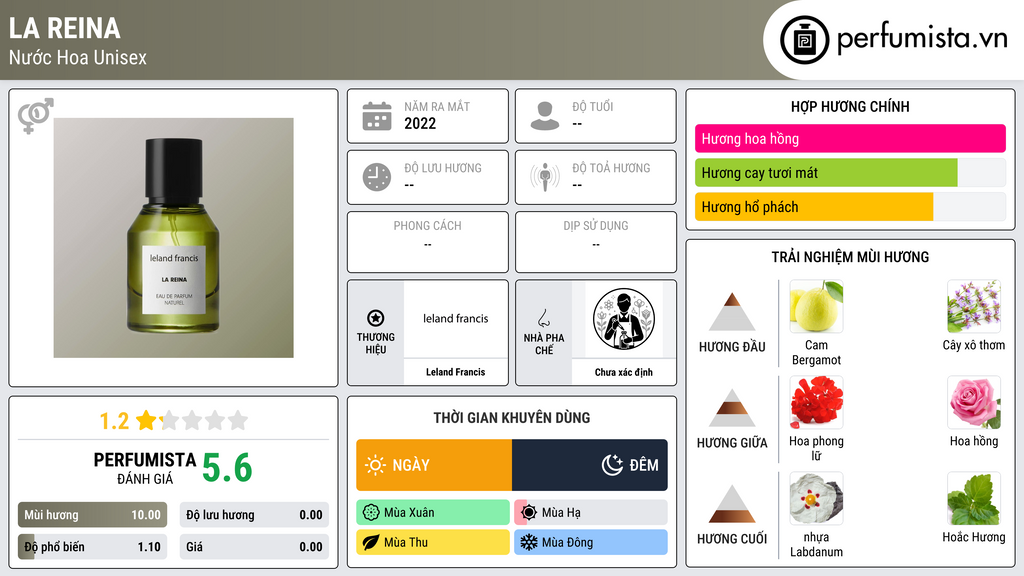Click the unisex gender symbol icon
The height and width of the screenshot is (576, 1024).
click(36, 116)
